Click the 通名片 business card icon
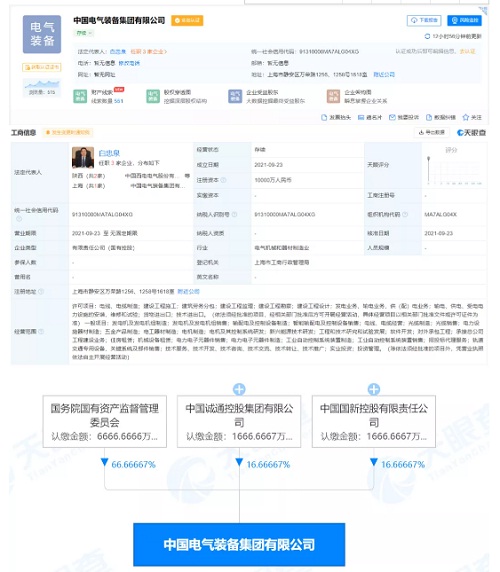This screenshot has width=500, height=572. click(x=361, y=117)
